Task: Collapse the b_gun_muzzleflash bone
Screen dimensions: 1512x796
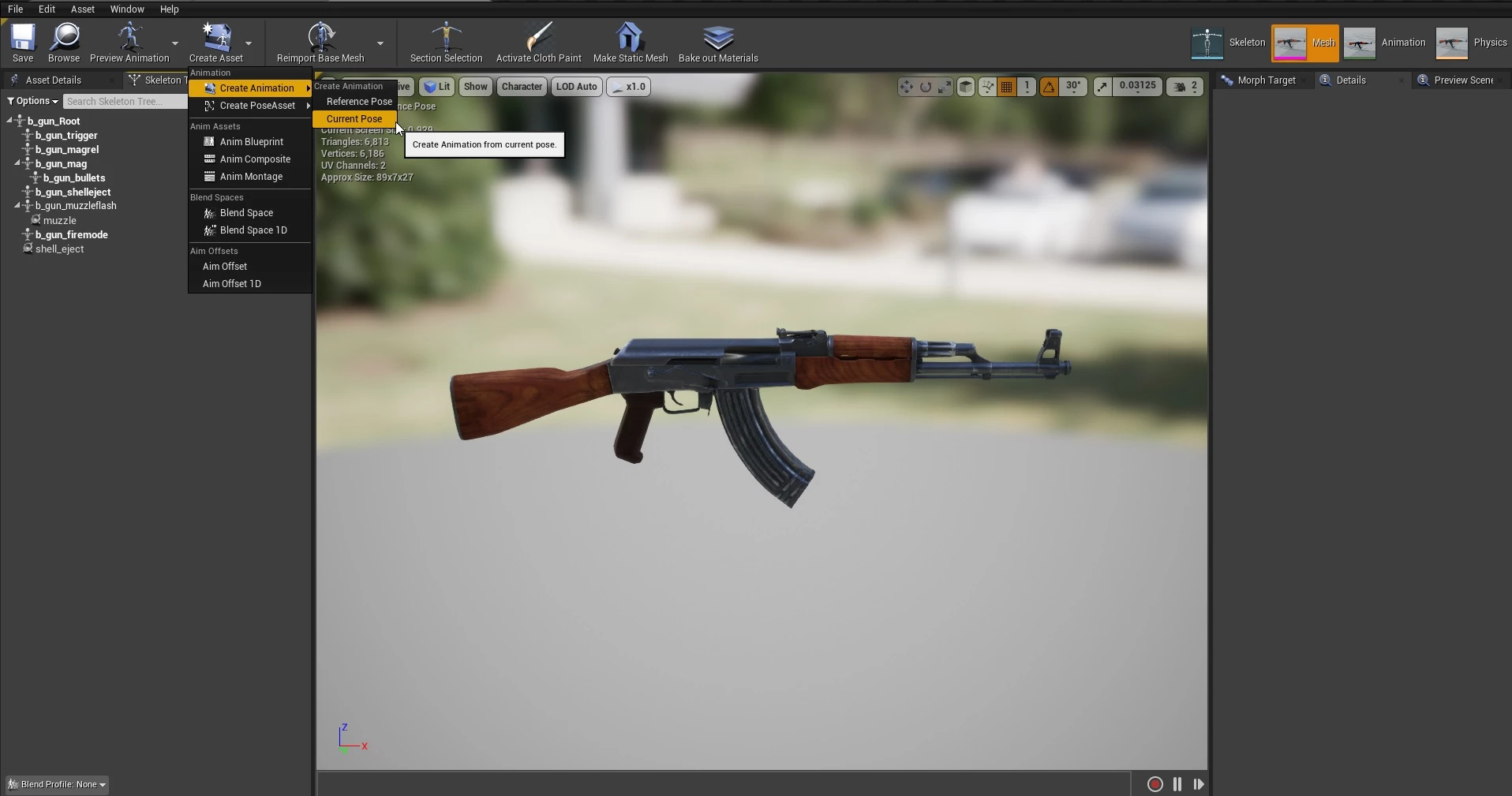Action: pos(17,206)
